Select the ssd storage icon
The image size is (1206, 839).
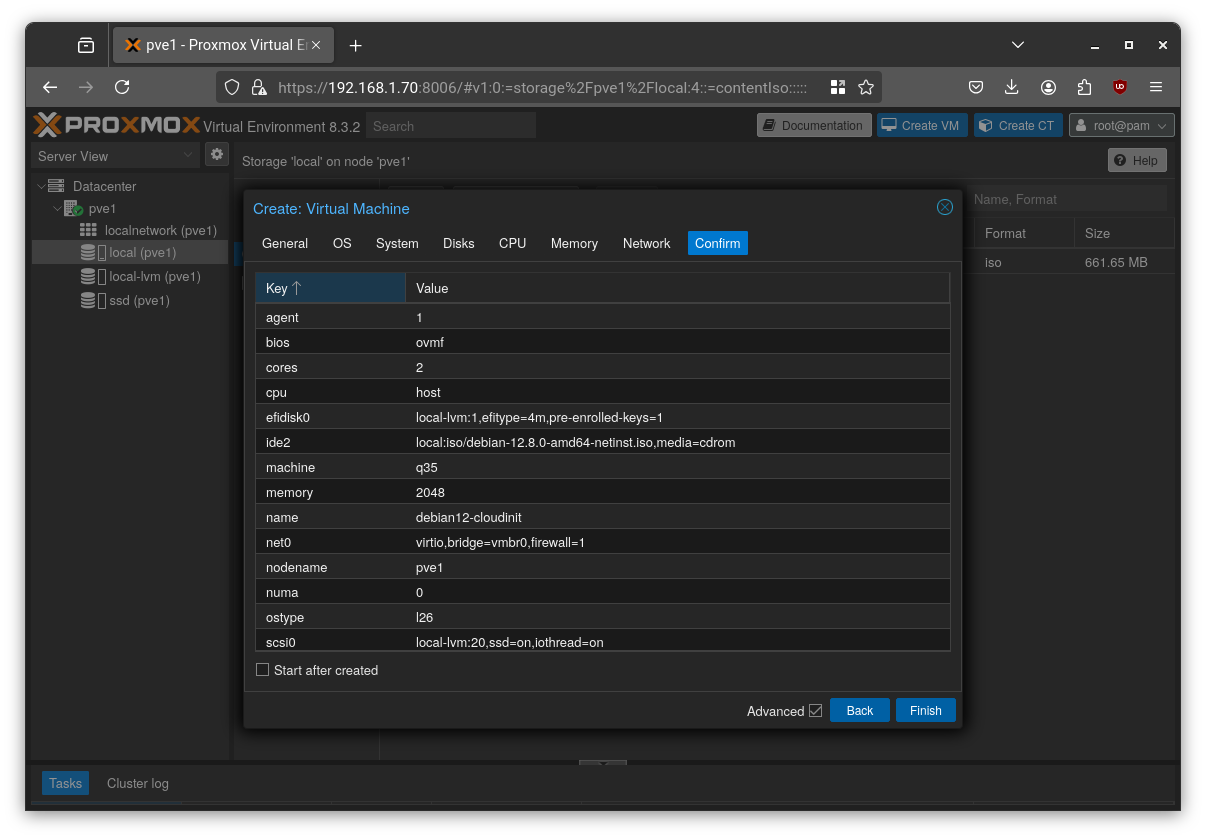click(x=89, y=300)
